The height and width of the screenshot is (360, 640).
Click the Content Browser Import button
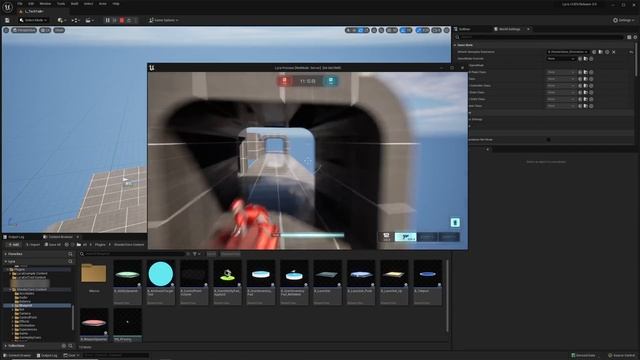33,244
